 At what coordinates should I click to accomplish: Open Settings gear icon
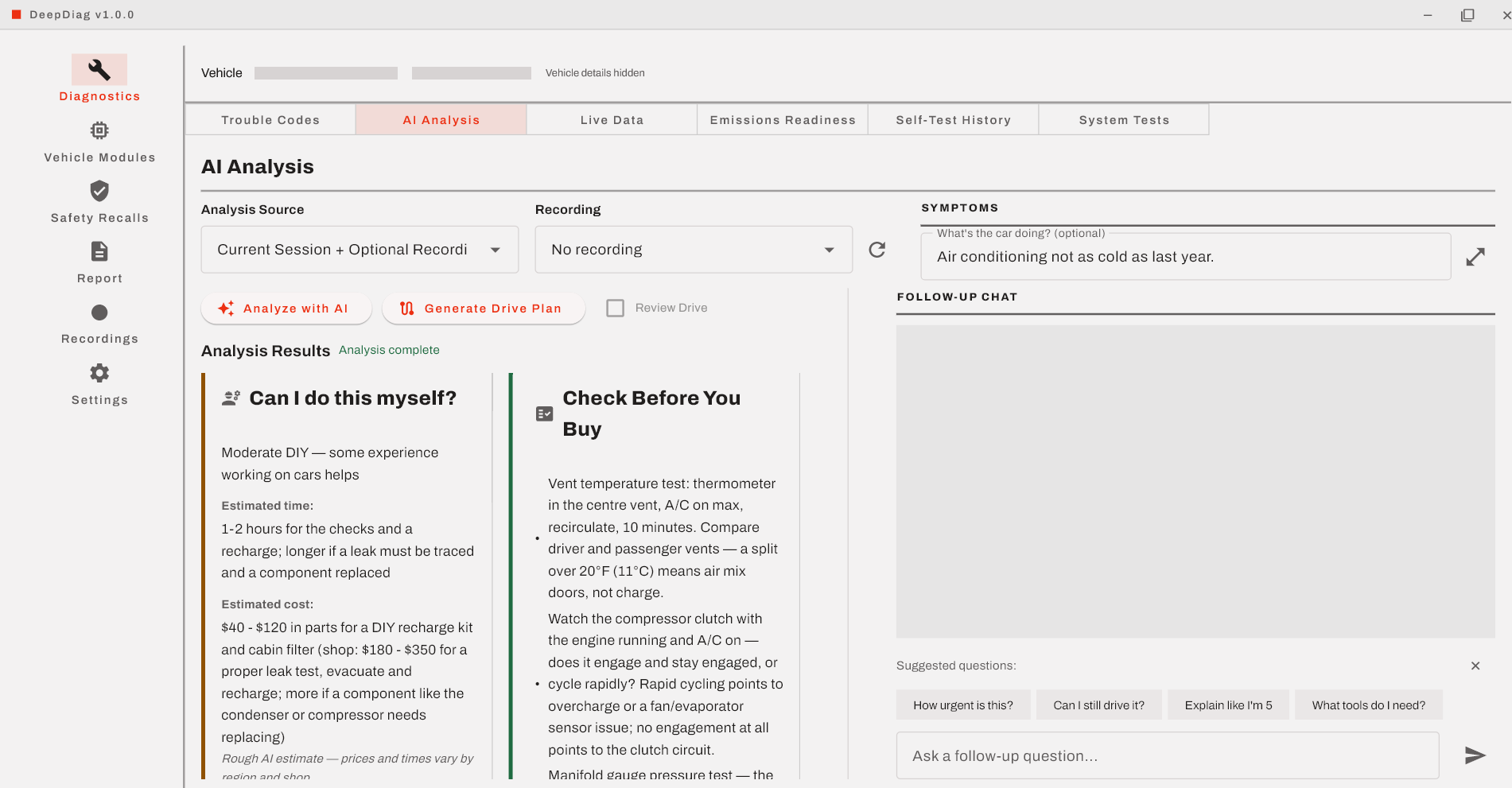(x=99, y=373)
